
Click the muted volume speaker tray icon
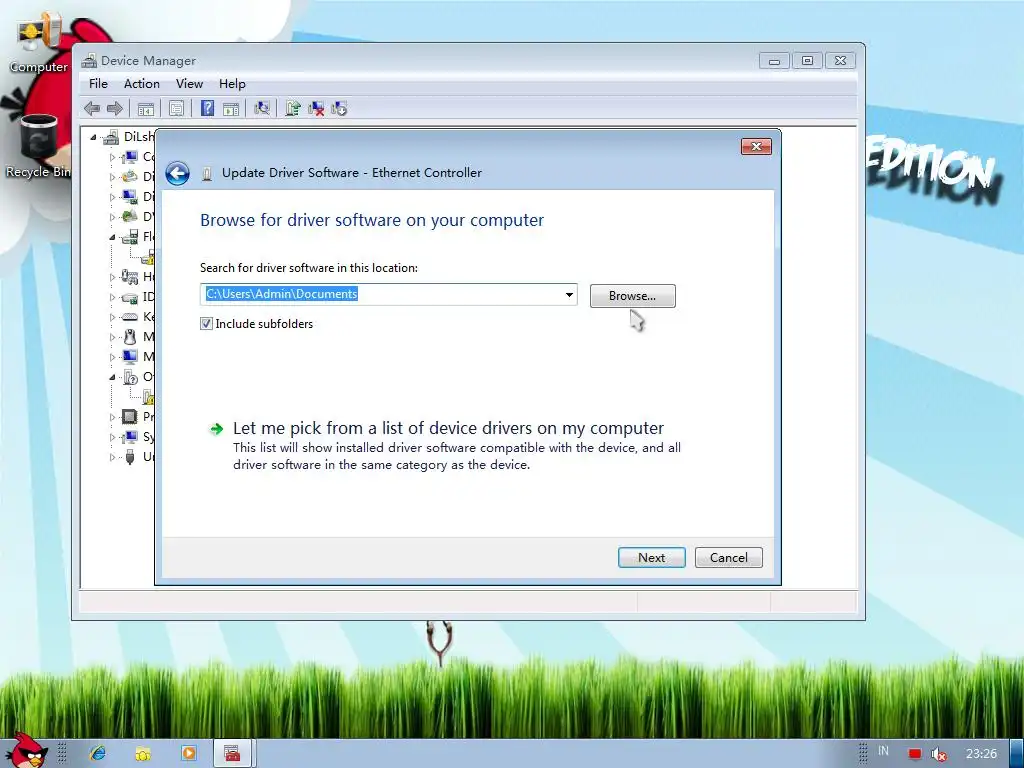coord(939,754)
